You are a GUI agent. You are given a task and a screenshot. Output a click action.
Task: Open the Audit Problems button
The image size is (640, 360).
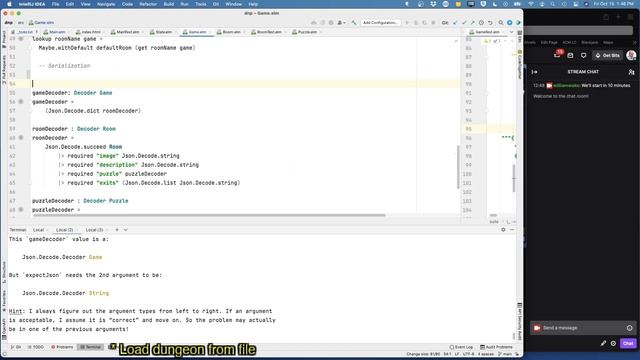point(496,347)
